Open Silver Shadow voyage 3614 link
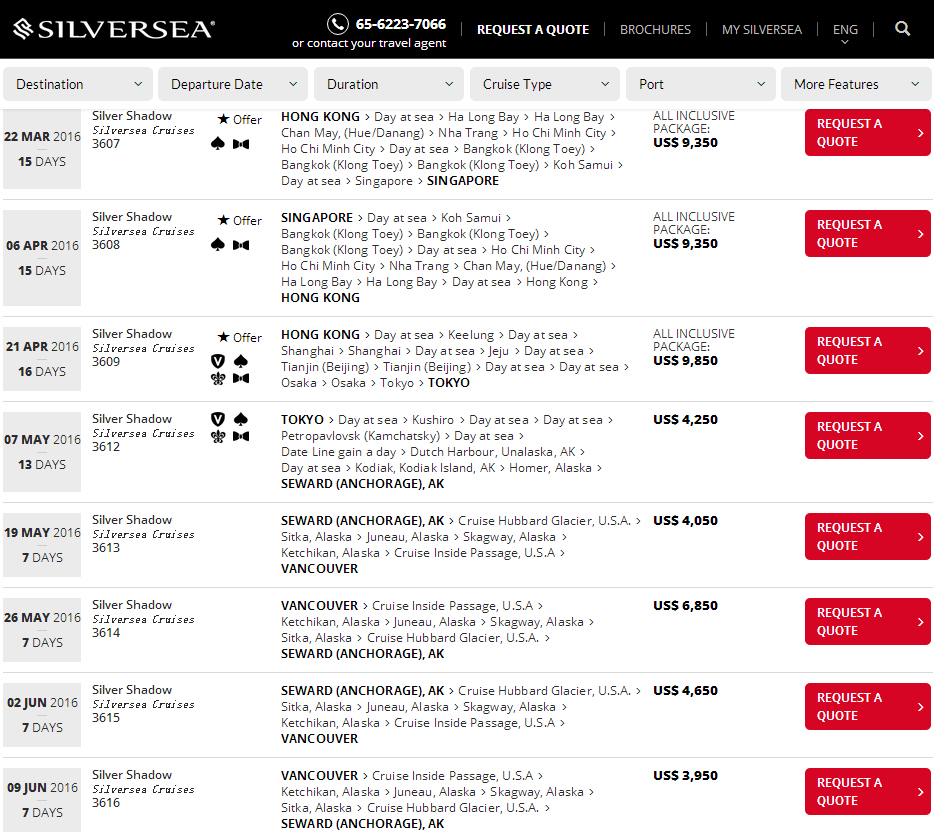This screenshot has height=838, width=934. click(x=132, y=605)
